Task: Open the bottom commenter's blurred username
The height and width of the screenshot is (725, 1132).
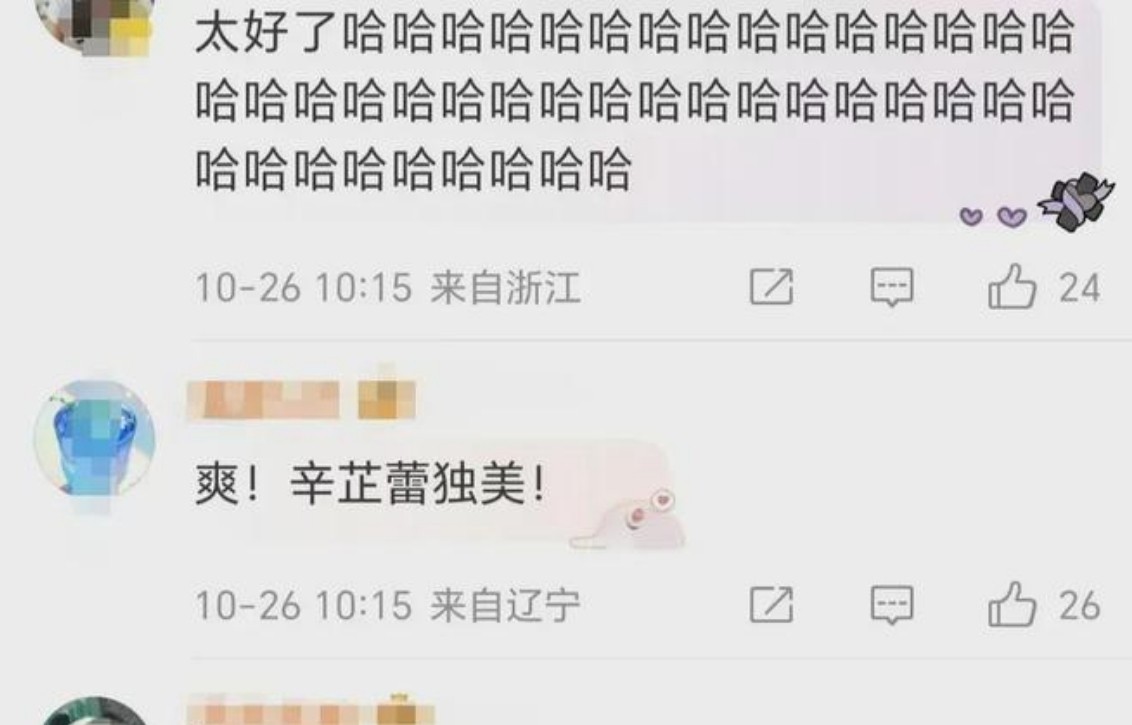Action: [x=282, y=711]
